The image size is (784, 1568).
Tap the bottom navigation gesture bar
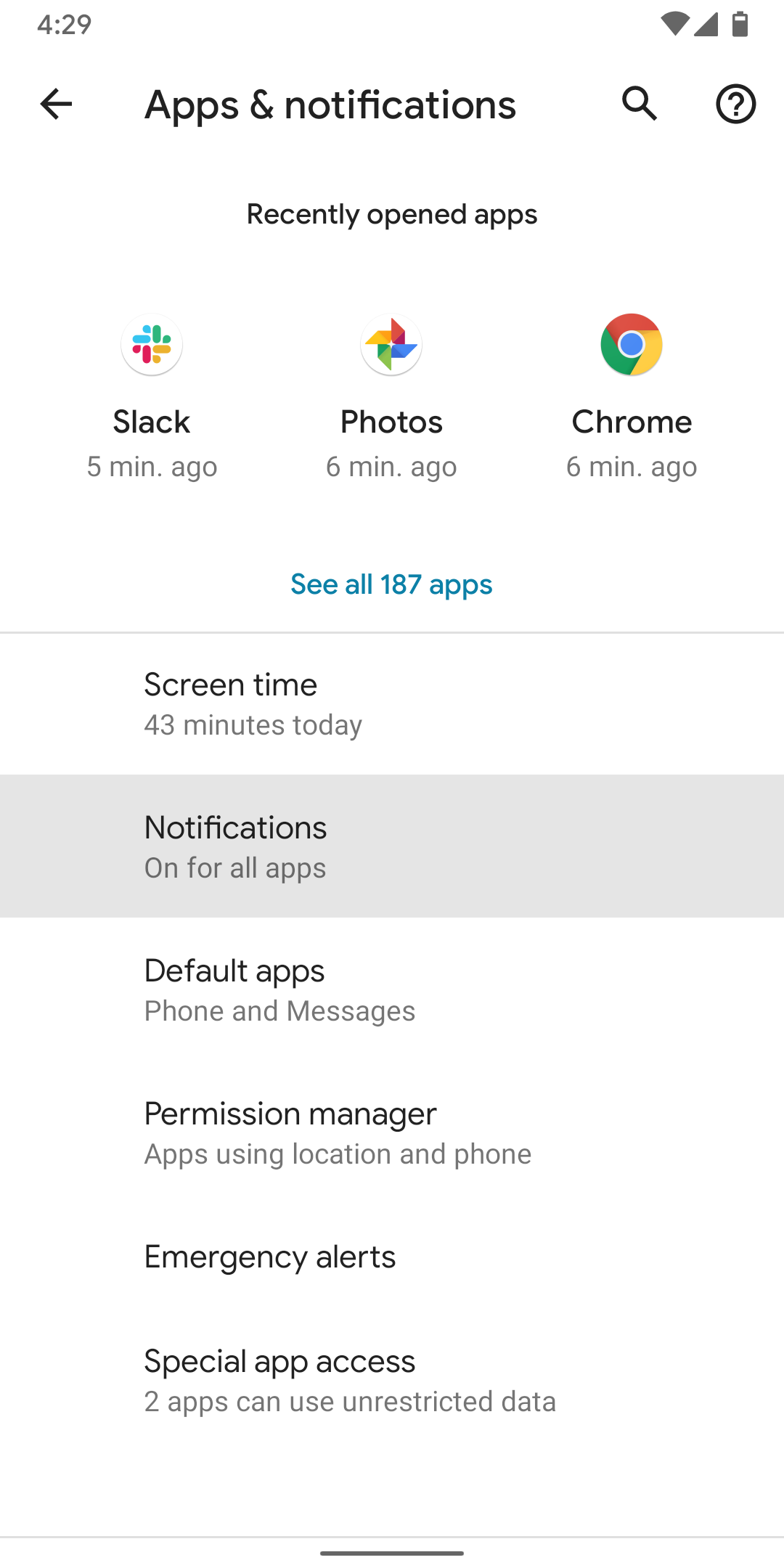(x=392, y=1553)
